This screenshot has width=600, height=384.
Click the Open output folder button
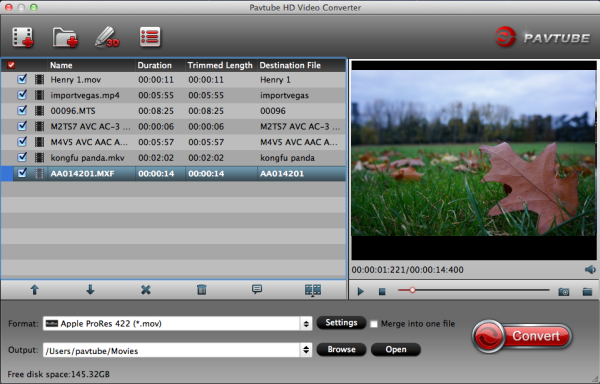(396, 350)
